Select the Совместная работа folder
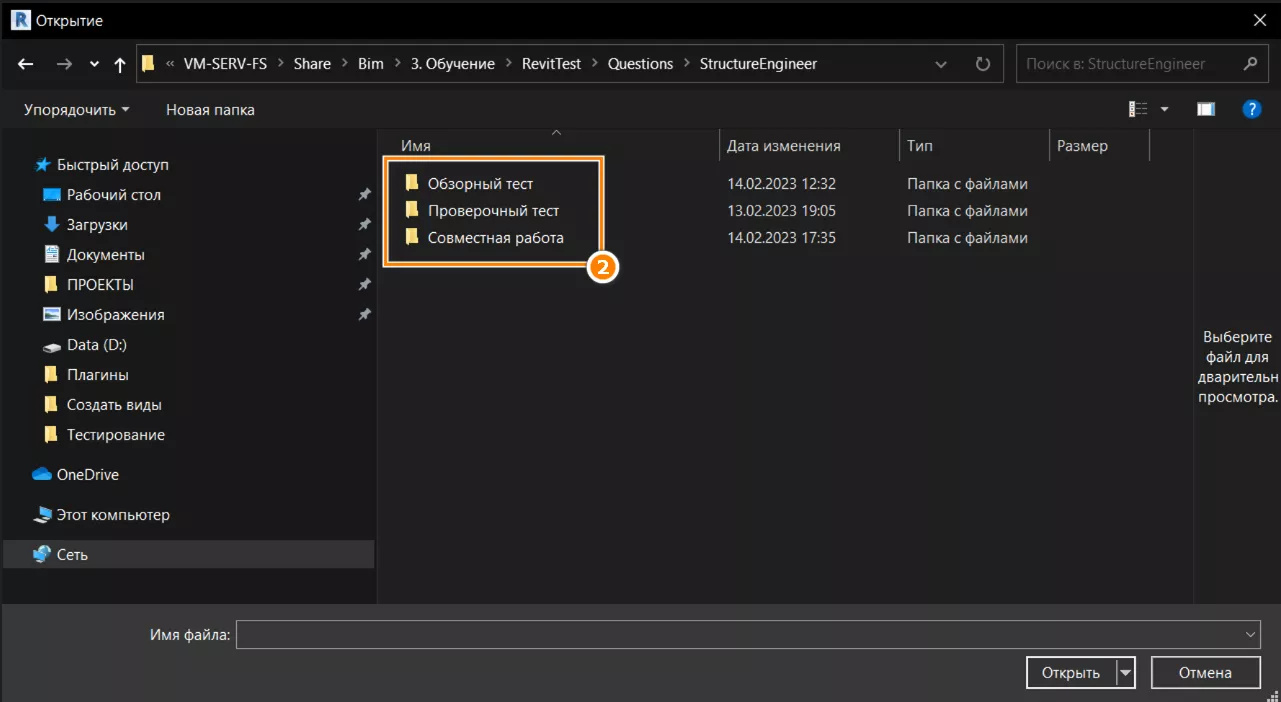Viewport: 1281px width, 702px height. click(495, 238)
